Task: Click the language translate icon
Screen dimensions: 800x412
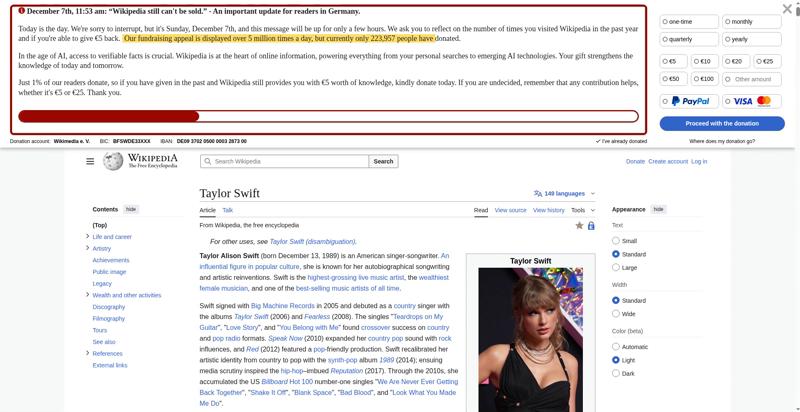Action: (x=538, y=193)
